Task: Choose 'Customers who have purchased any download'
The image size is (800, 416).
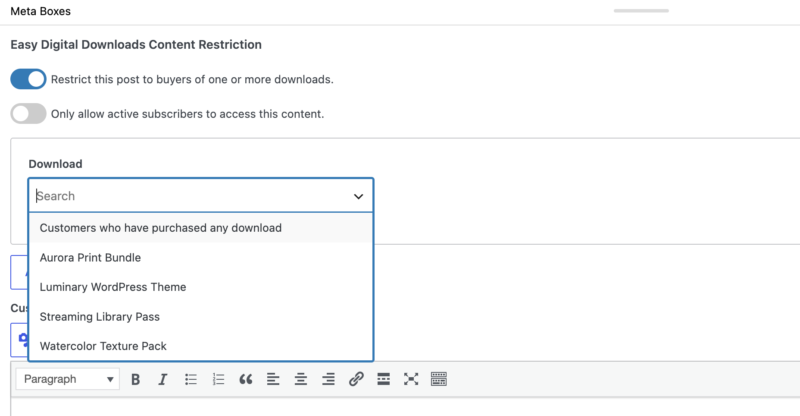Action: (x=201, y=228)
